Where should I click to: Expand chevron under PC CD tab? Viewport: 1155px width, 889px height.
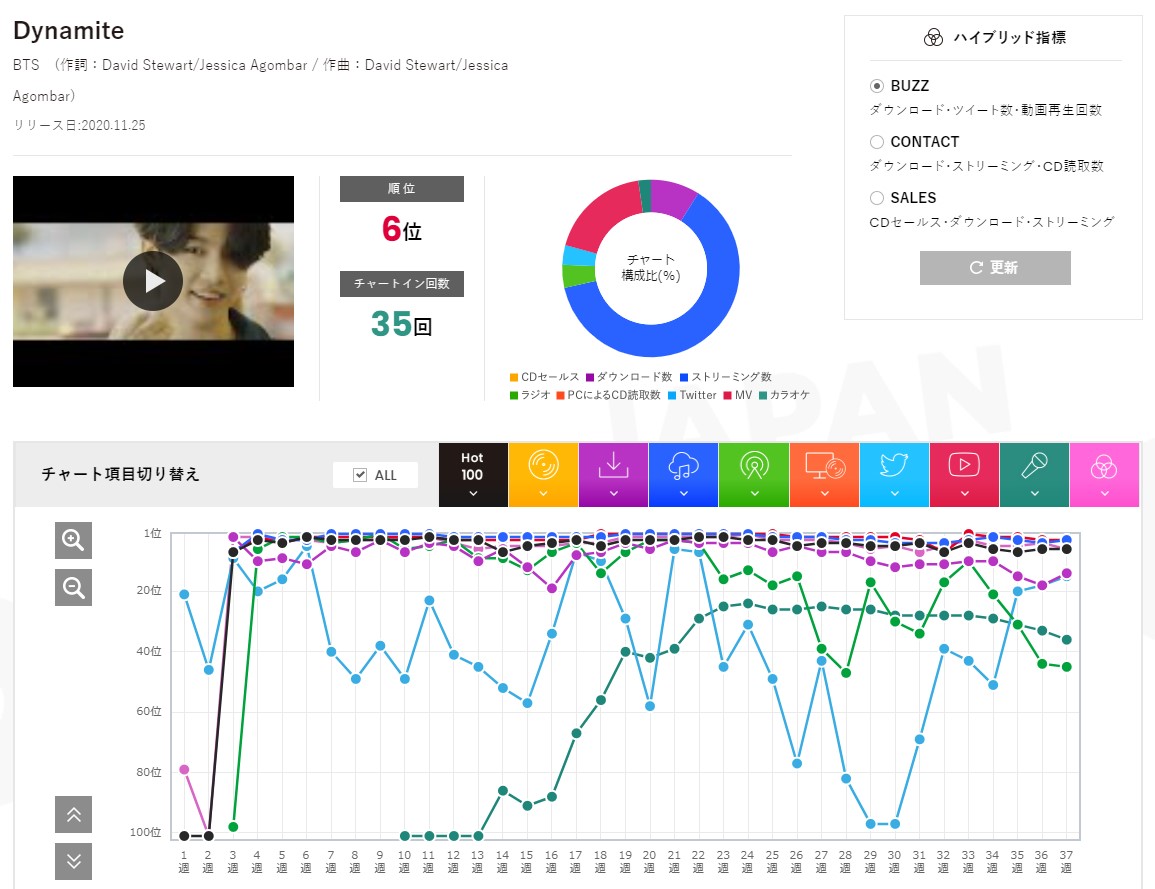coord(824,493)
